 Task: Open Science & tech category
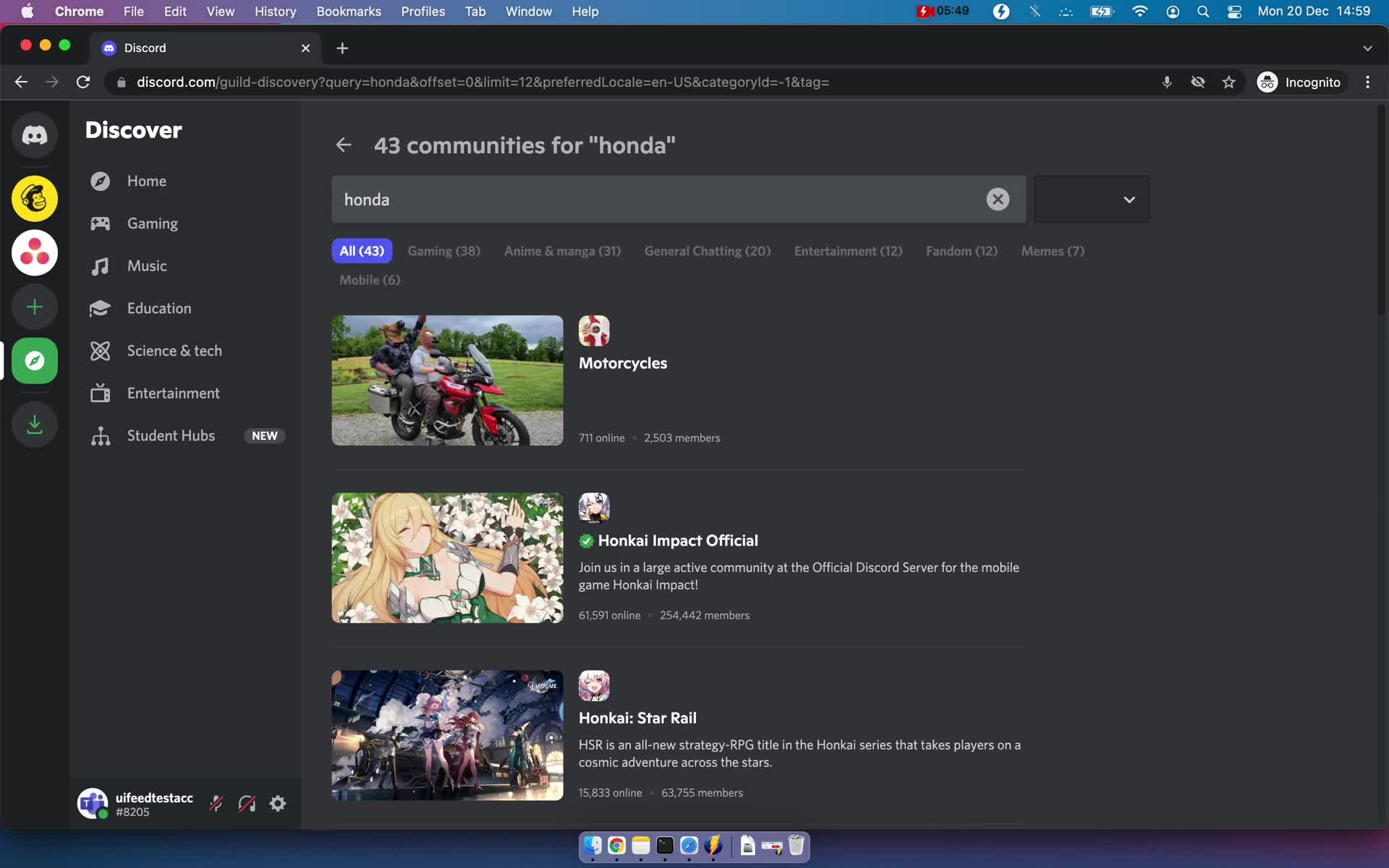[186, 351]
